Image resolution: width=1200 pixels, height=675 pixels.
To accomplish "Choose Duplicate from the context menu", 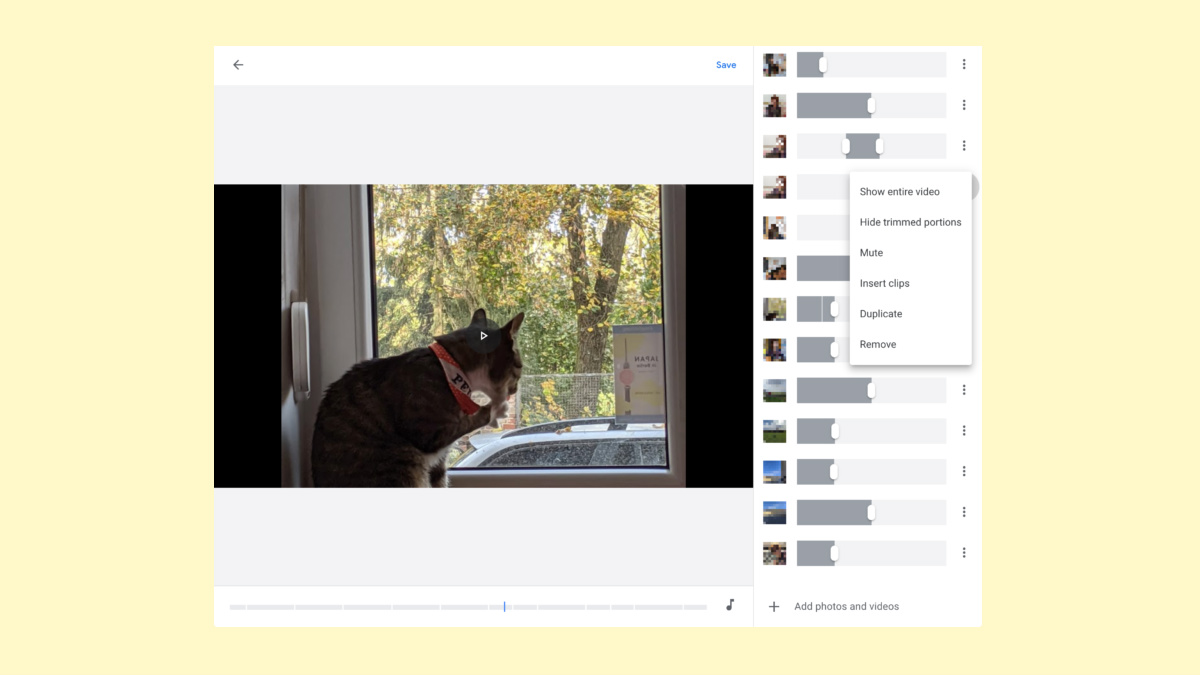I will pos(880,313).
